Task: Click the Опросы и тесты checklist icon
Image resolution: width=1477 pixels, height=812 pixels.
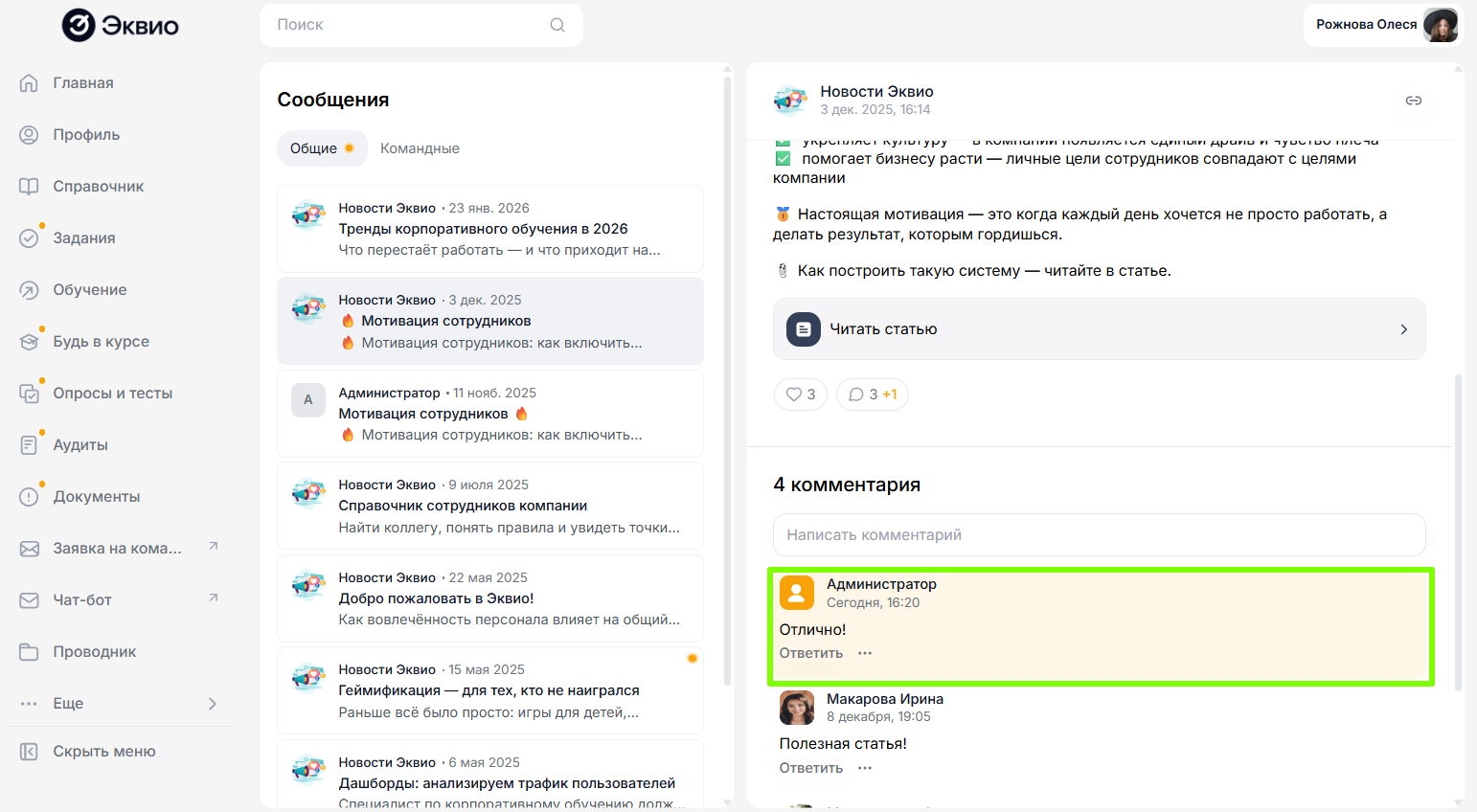Action: [x=30, y=394]
